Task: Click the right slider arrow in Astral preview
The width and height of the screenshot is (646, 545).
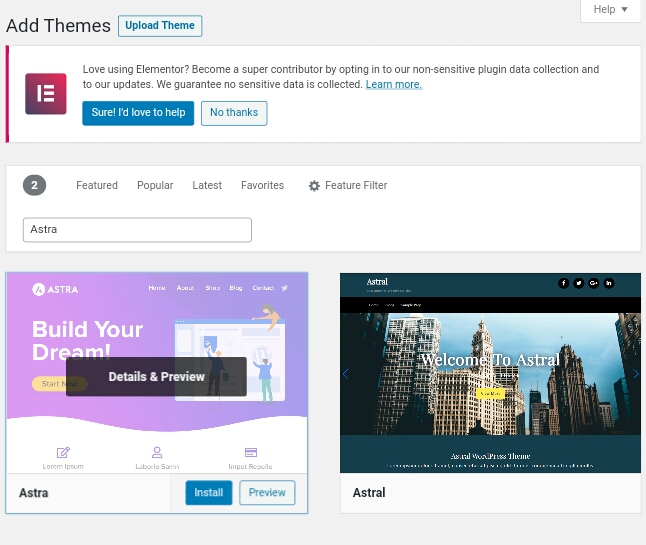Action: point(636,374)
